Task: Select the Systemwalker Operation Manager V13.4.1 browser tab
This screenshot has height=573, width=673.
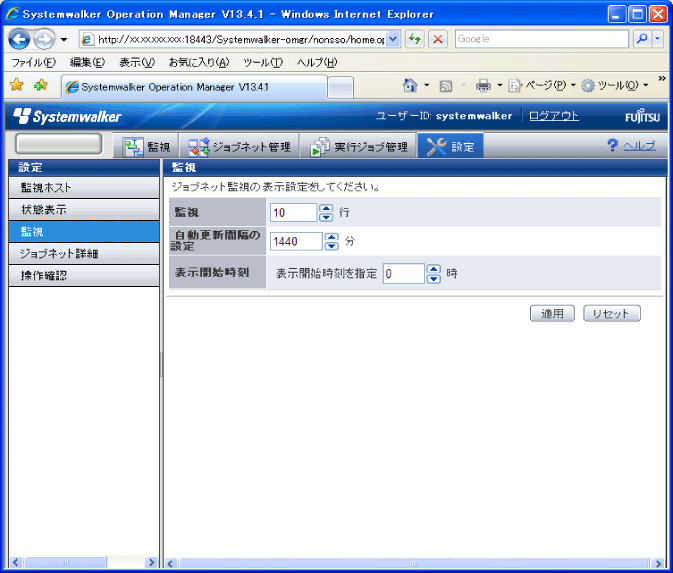Action: 194,87
